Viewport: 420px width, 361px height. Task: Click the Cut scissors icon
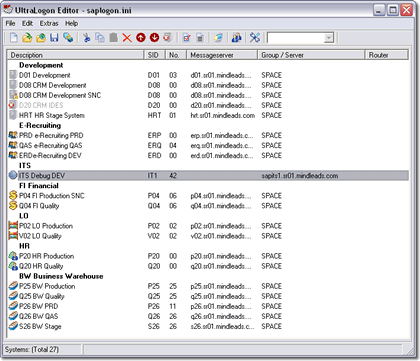point(87,38)
